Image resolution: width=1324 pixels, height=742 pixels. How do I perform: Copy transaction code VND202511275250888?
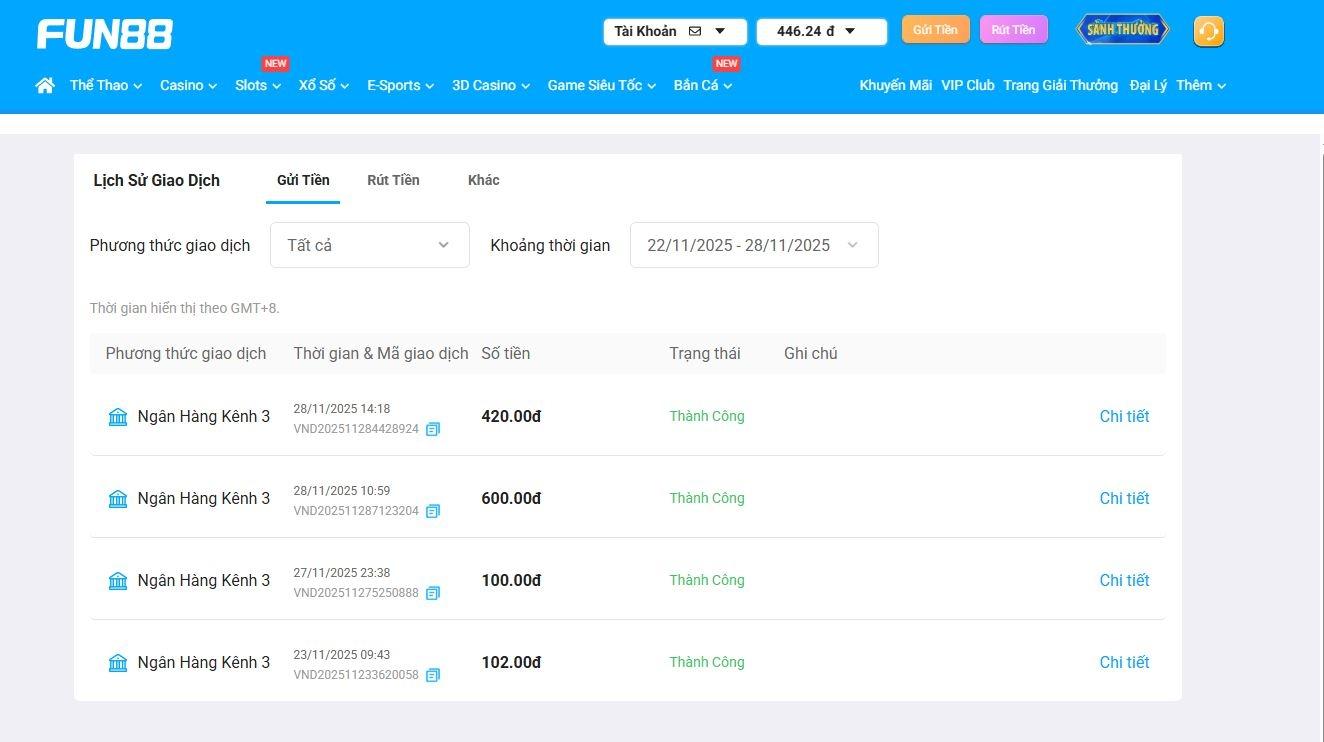pyautogui.click(x=433, y=593)
